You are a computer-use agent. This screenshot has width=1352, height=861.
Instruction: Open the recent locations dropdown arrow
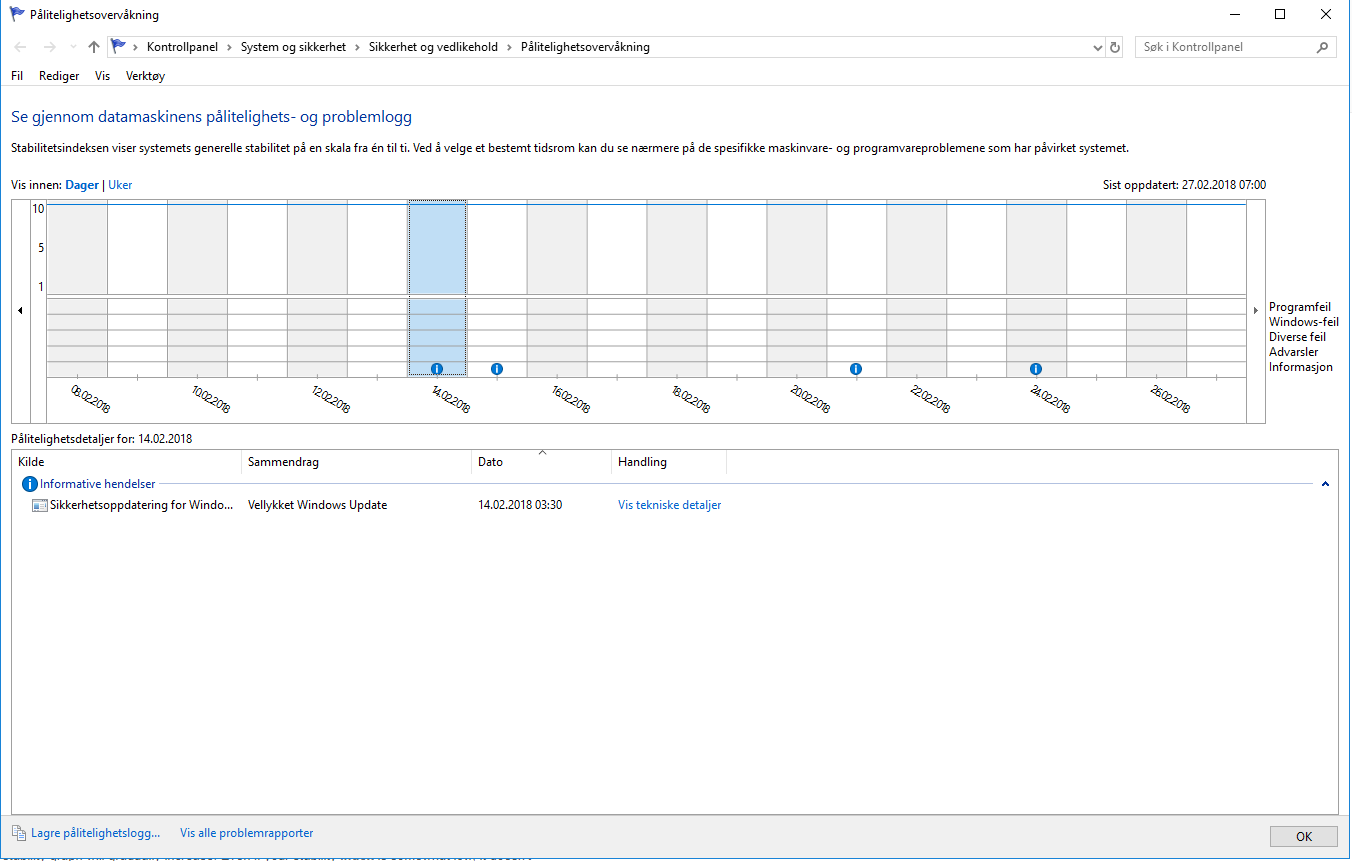[x=73, y=47]
